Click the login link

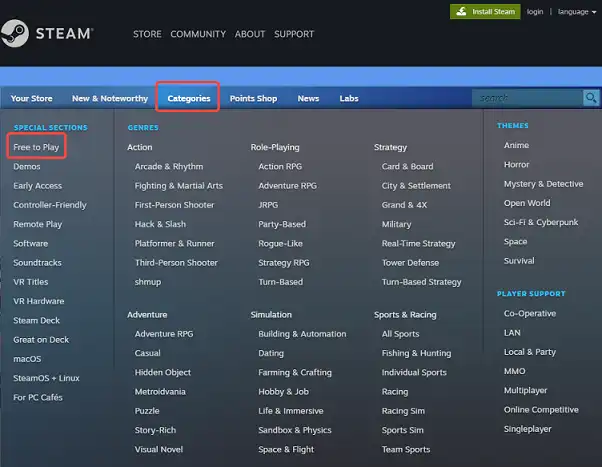point(535,12)
